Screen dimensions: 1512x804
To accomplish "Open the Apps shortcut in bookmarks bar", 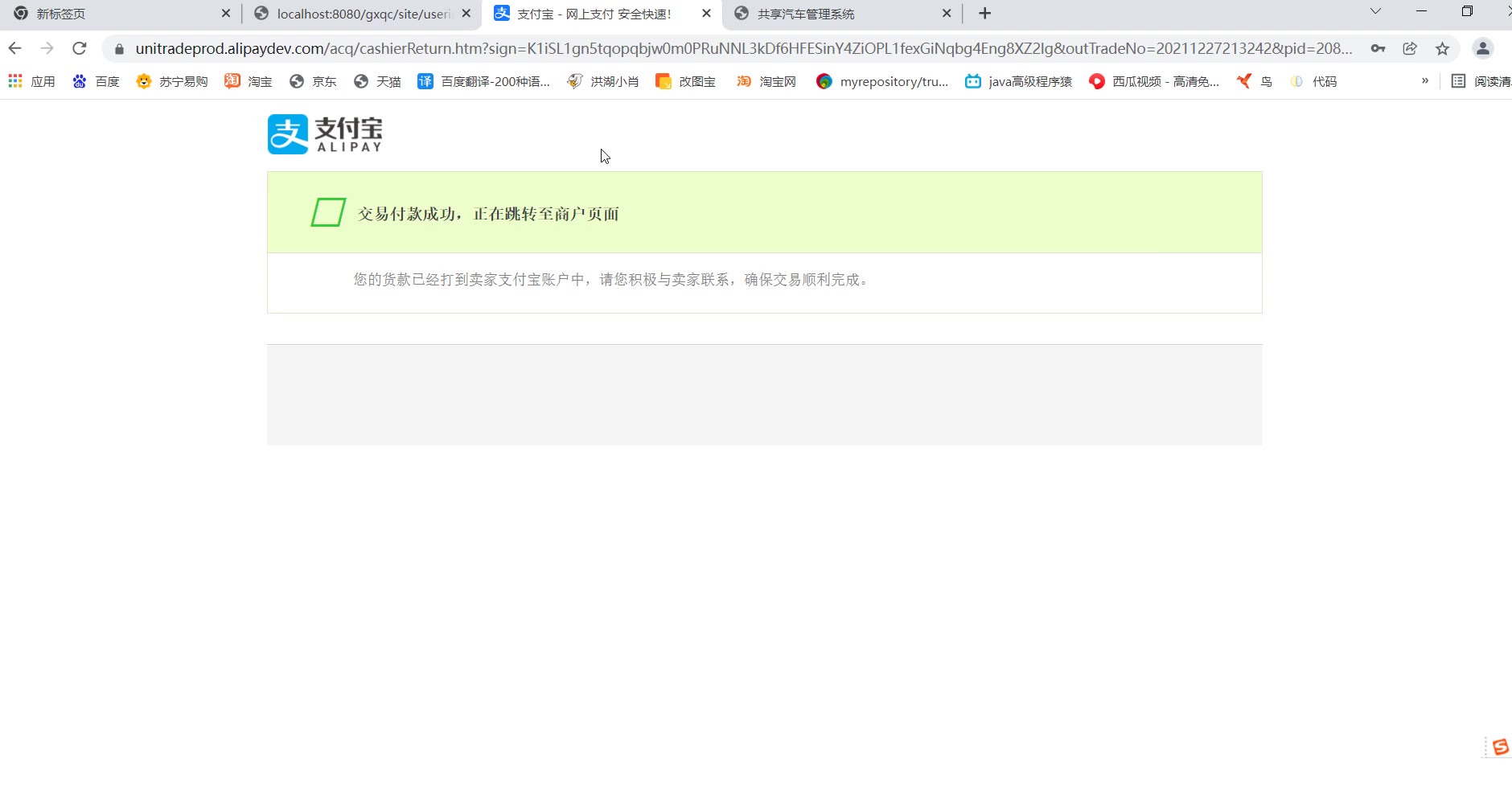I will click(31, 81).
